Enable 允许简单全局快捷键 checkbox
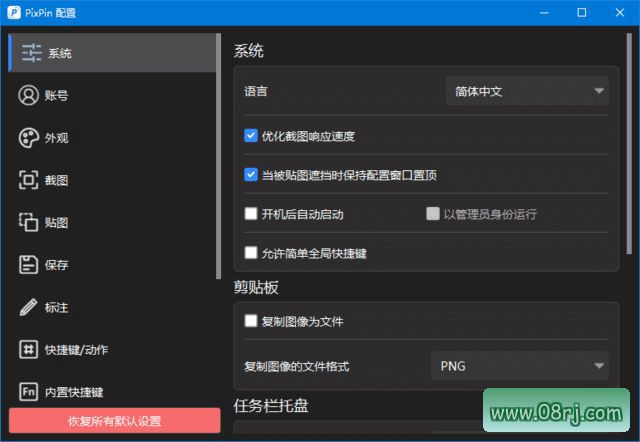The image size is (640, 442). (x=251, y=253)
